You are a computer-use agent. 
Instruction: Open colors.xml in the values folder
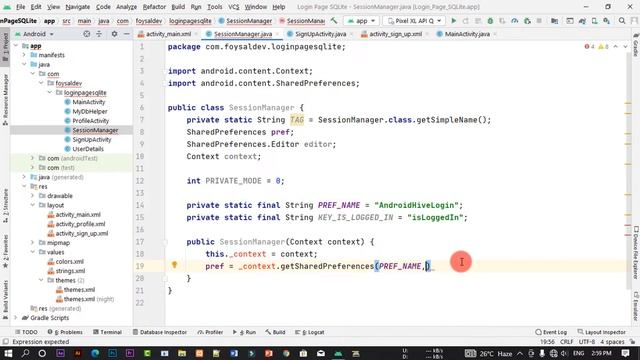pos(69,262)
